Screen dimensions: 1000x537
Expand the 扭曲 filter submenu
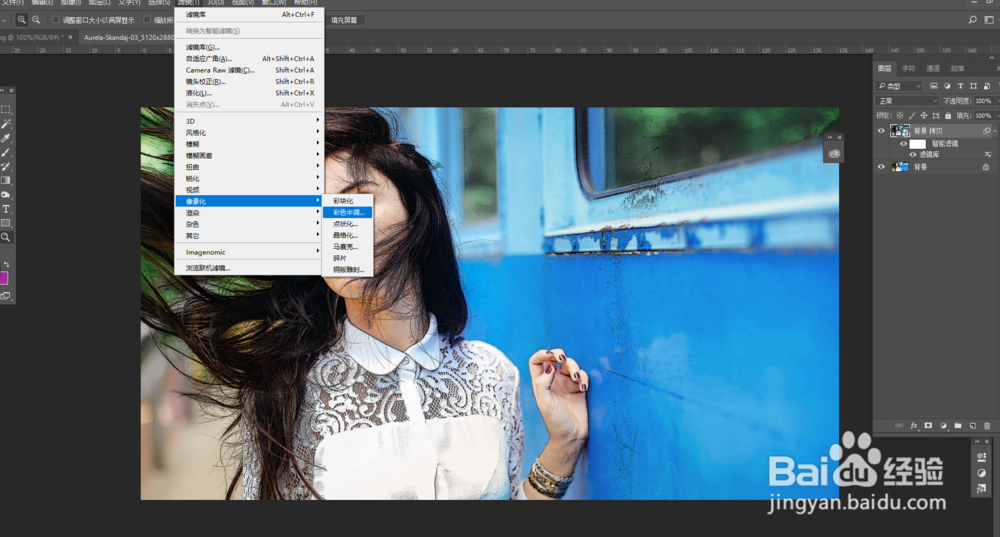(x=249, y=167)
